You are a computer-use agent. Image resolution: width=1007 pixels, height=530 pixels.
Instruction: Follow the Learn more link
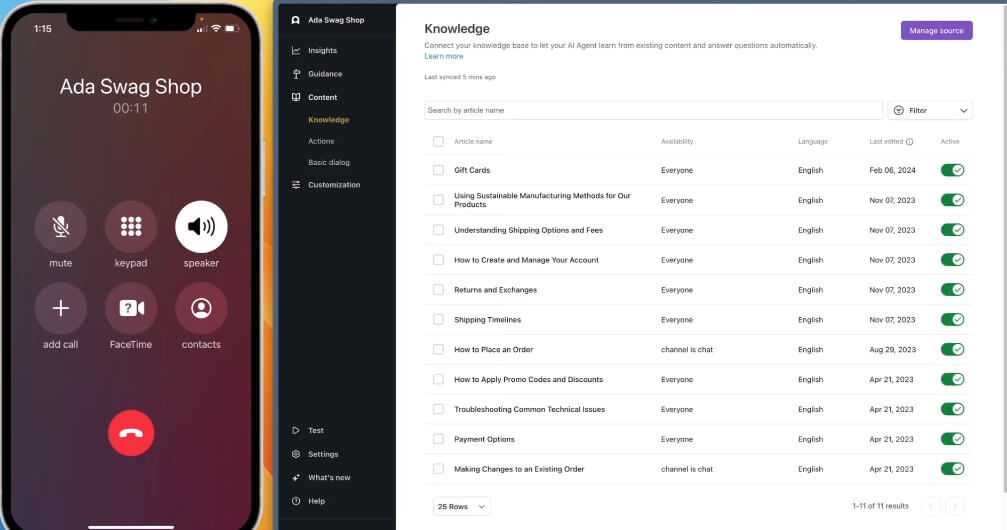pyautogui.click(x=443, y=56)
